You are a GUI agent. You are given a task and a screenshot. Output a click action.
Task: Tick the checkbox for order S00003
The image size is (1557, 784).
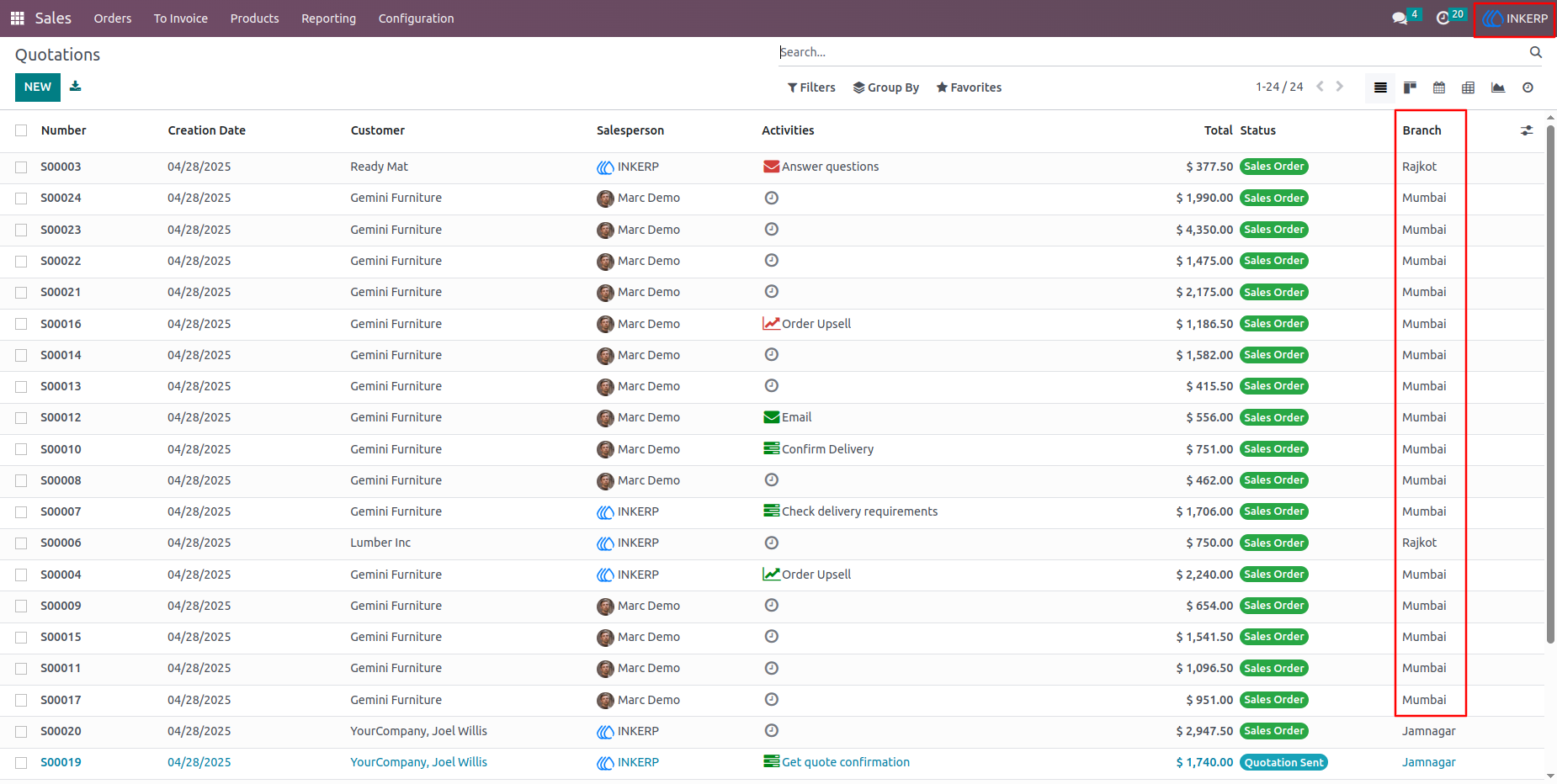pyautogui.click(x=21, y=167)
